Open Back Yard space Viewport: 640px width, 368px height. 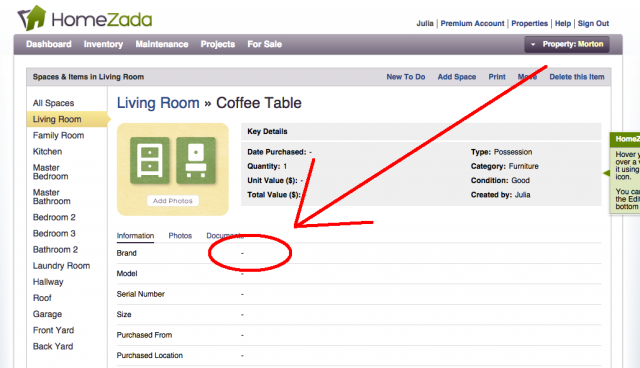[x=53, y=346]
